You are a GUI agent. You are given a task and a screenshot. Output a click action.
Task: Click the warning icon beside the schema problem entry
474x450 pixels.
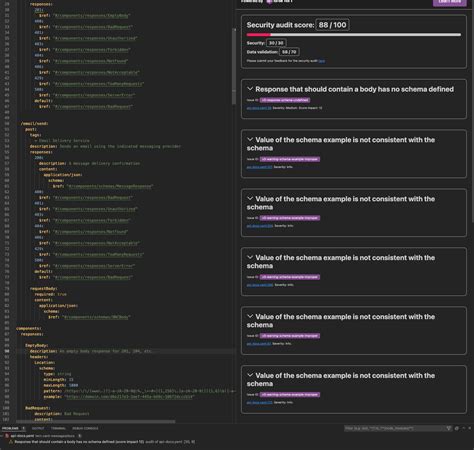pos(11,442)
